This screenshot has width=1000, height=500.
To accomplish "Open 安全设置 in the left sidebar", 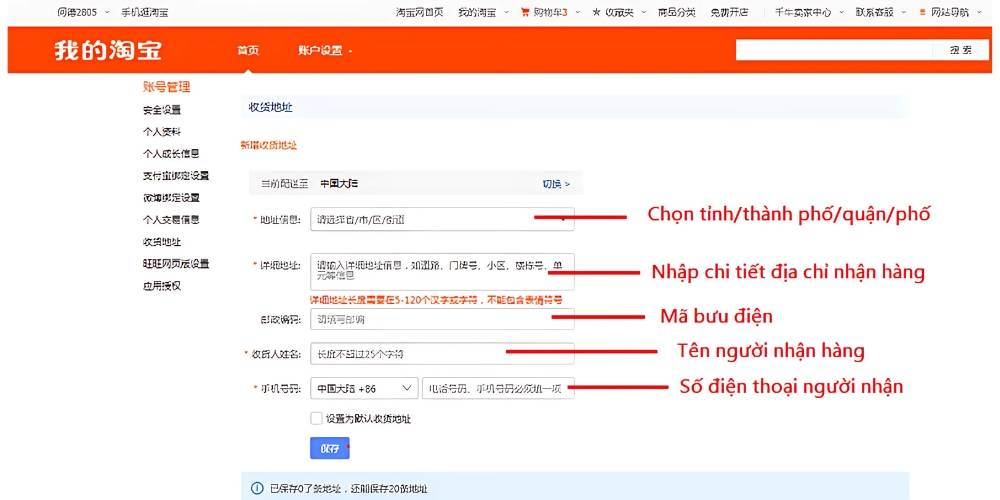I will (x=162, y=110).
